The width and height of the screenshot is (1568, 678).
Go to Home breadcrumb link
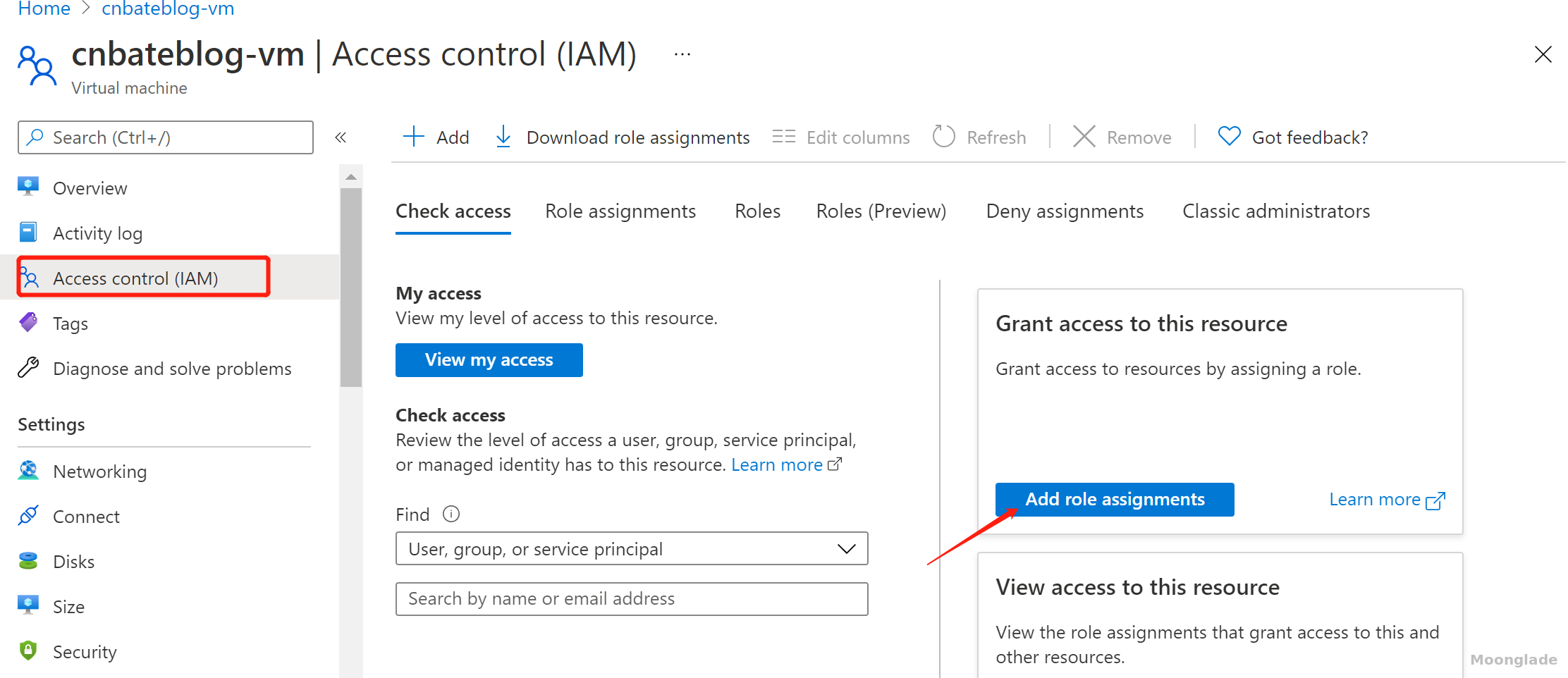pos(44,9)
